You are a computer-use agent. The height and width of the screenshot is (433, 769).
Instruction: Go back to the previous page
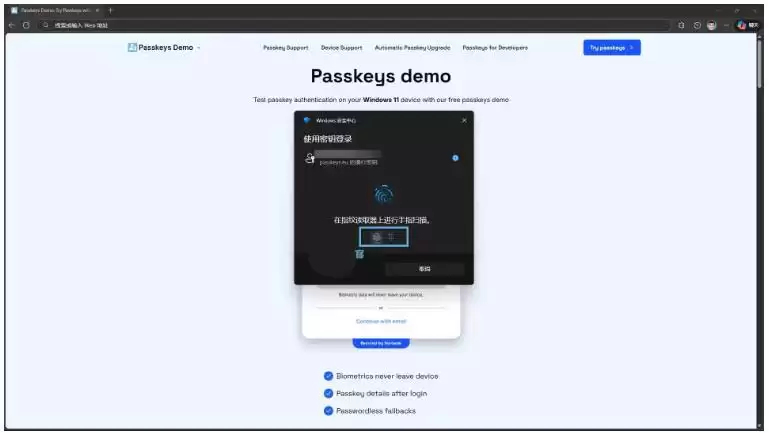point(12,25)
